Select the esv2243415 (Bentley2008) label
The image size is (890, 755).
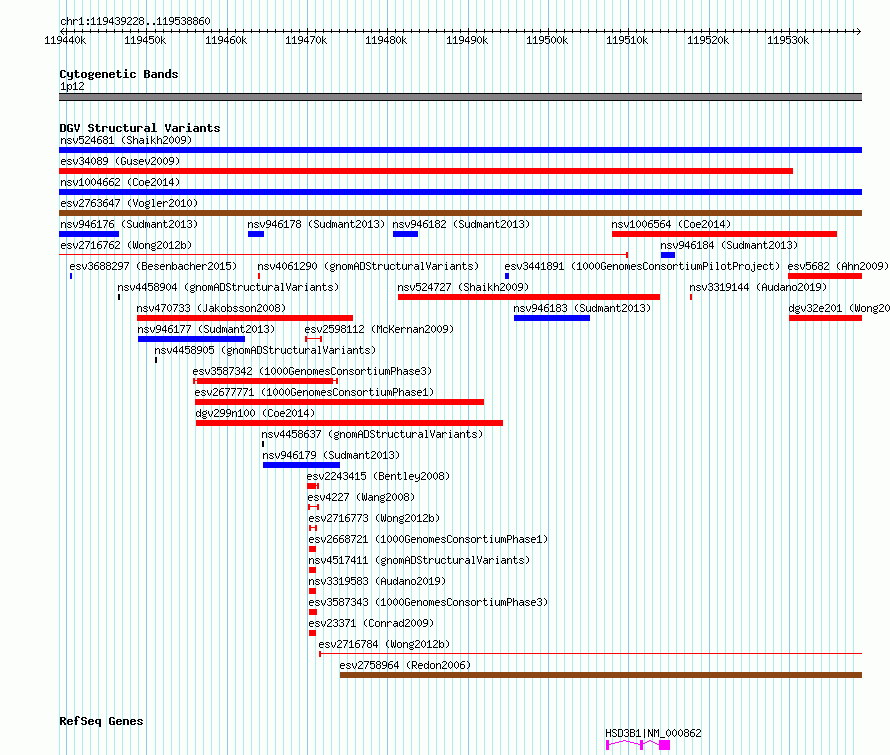(x=378, y=476)
